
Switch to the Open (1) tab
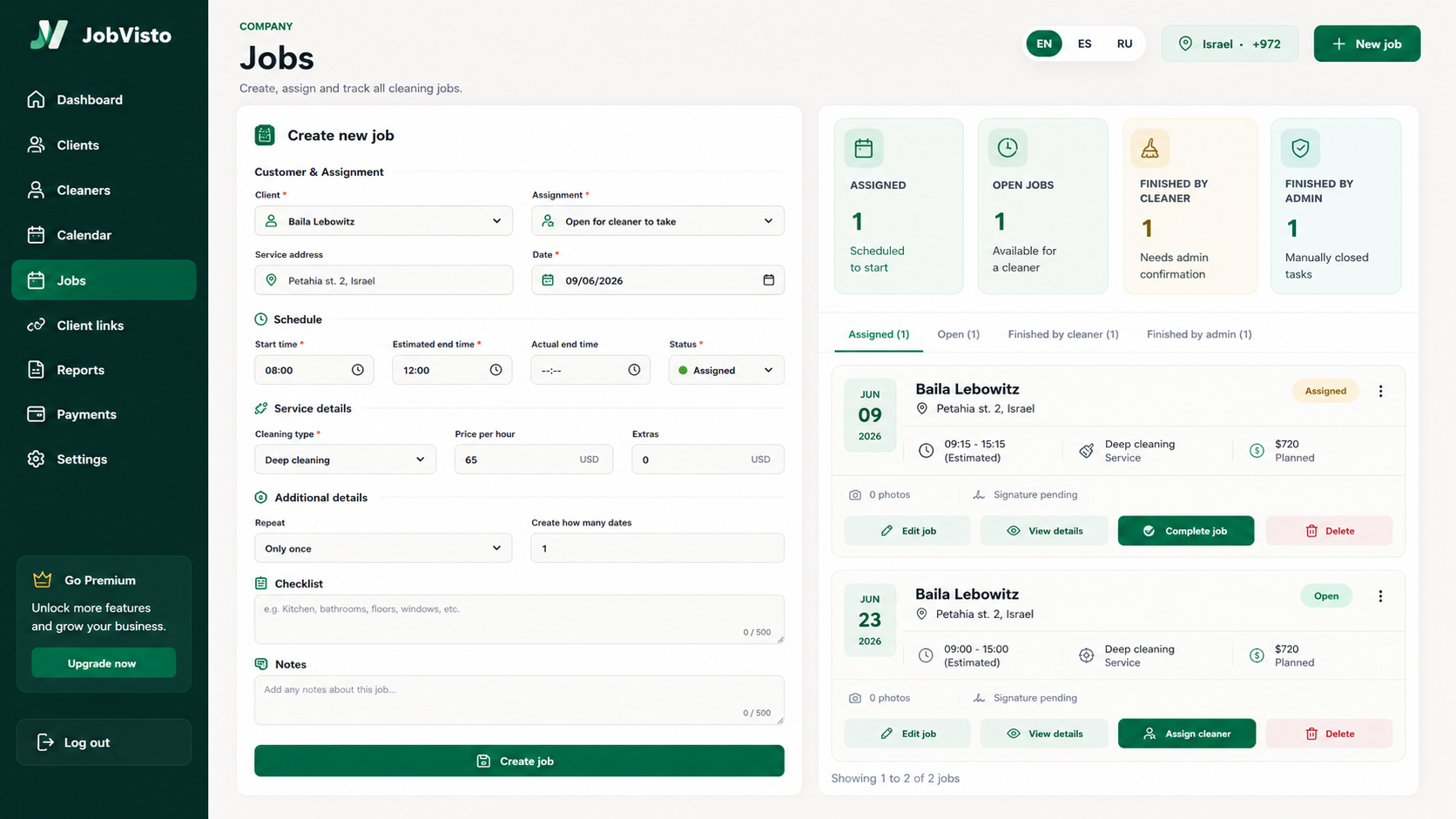(958, 334)
